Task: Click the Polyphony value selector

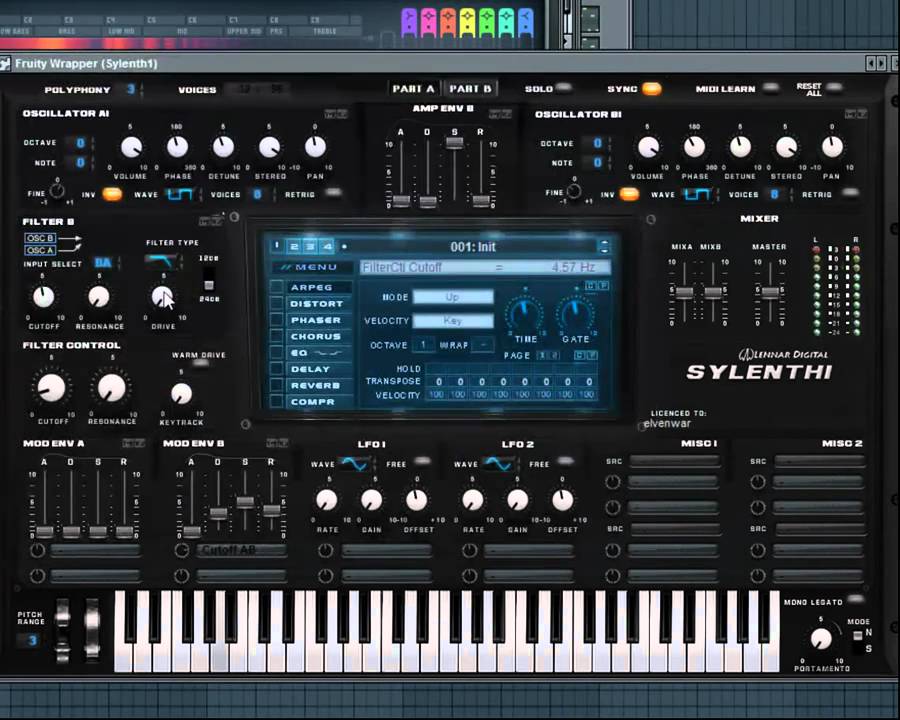Action: pyautogui.click(x=131, y=89)
